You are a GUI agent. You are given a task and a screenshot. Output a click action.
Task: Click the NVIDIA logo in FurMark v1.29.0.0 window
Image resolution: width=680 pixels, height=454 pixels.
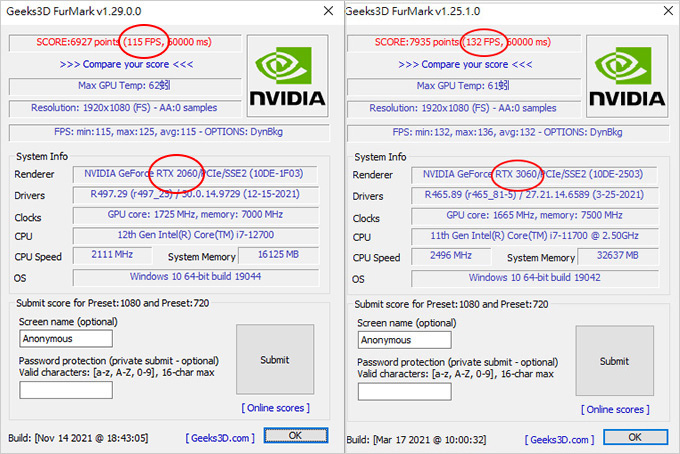tap(288, 76)
